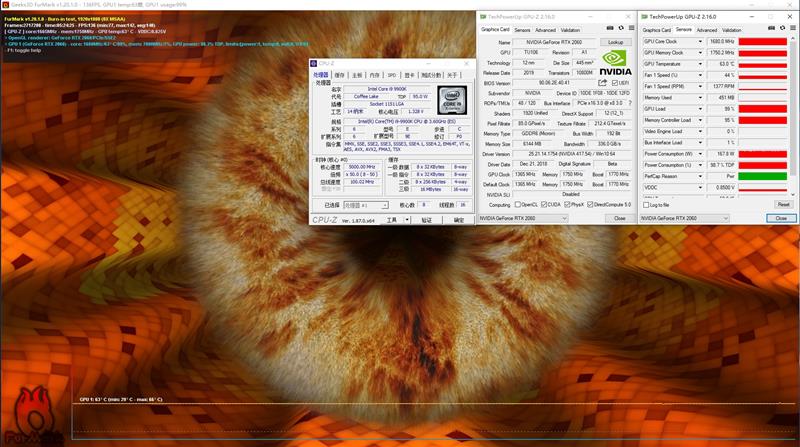Open Validation tab in GPU-Z Sensors window
The width and height of the screenshot is (800, 447).
pyautogui.click(x=731, y=30)
